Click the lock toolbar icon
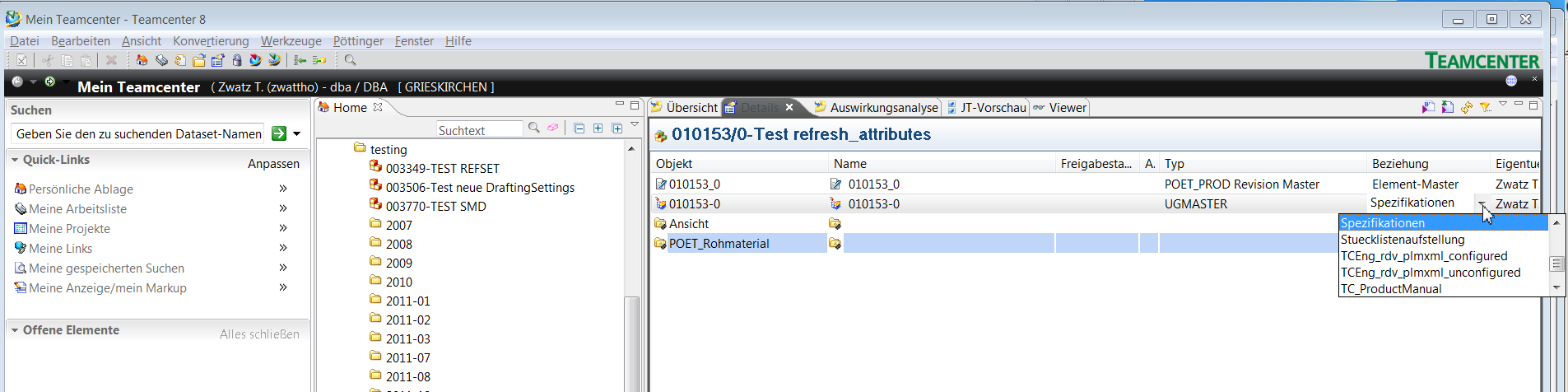Image resolution: width=1568 pixels, height=392 pixels. 237,60
